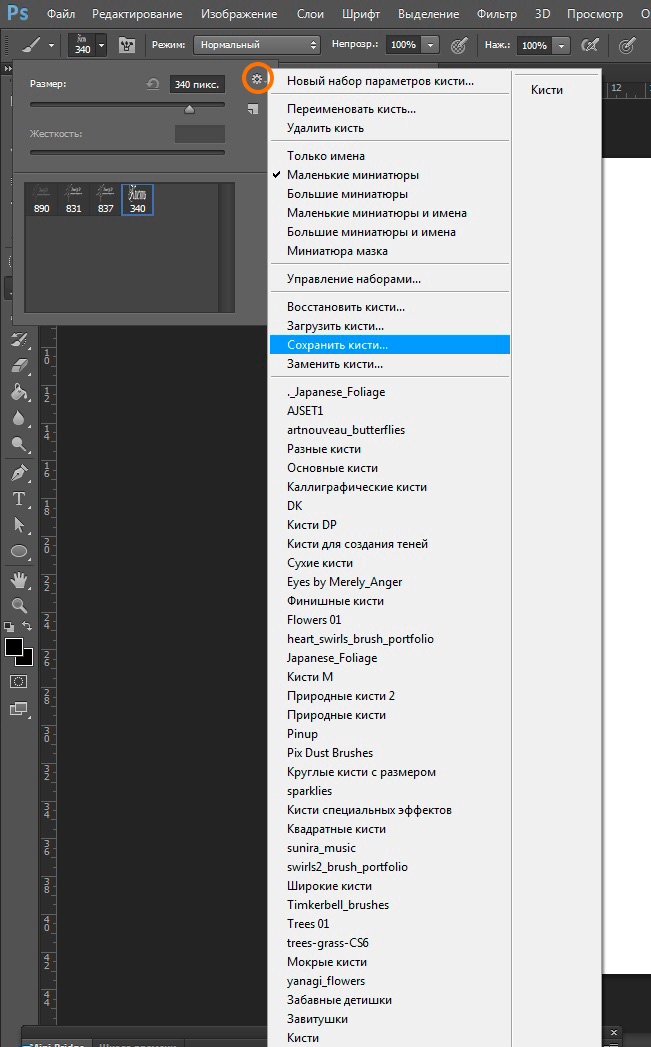This screenshot has width=651, height=1047.
Task: Click the Наж. 100% value field
Action: [x=534, y=45]
